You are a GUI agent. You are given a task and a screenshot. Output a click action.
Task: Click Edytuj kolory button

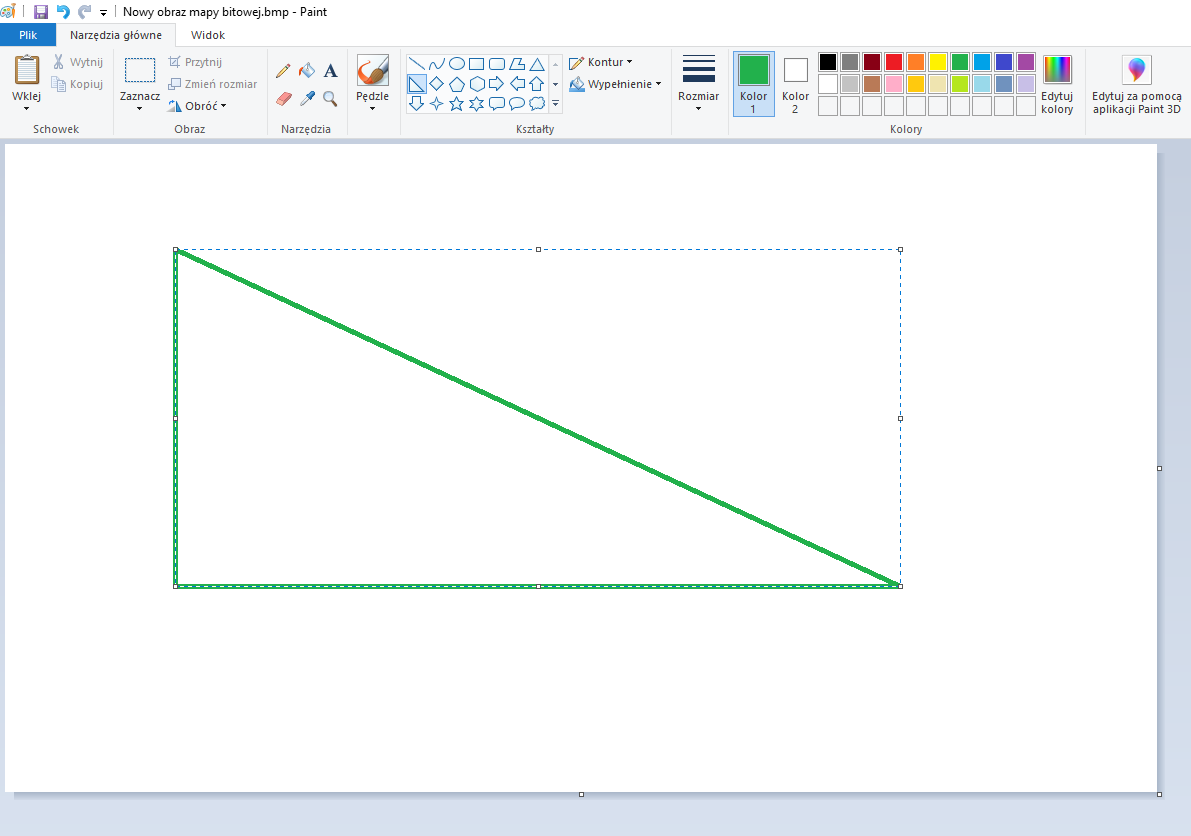(x=1056, y=83)
